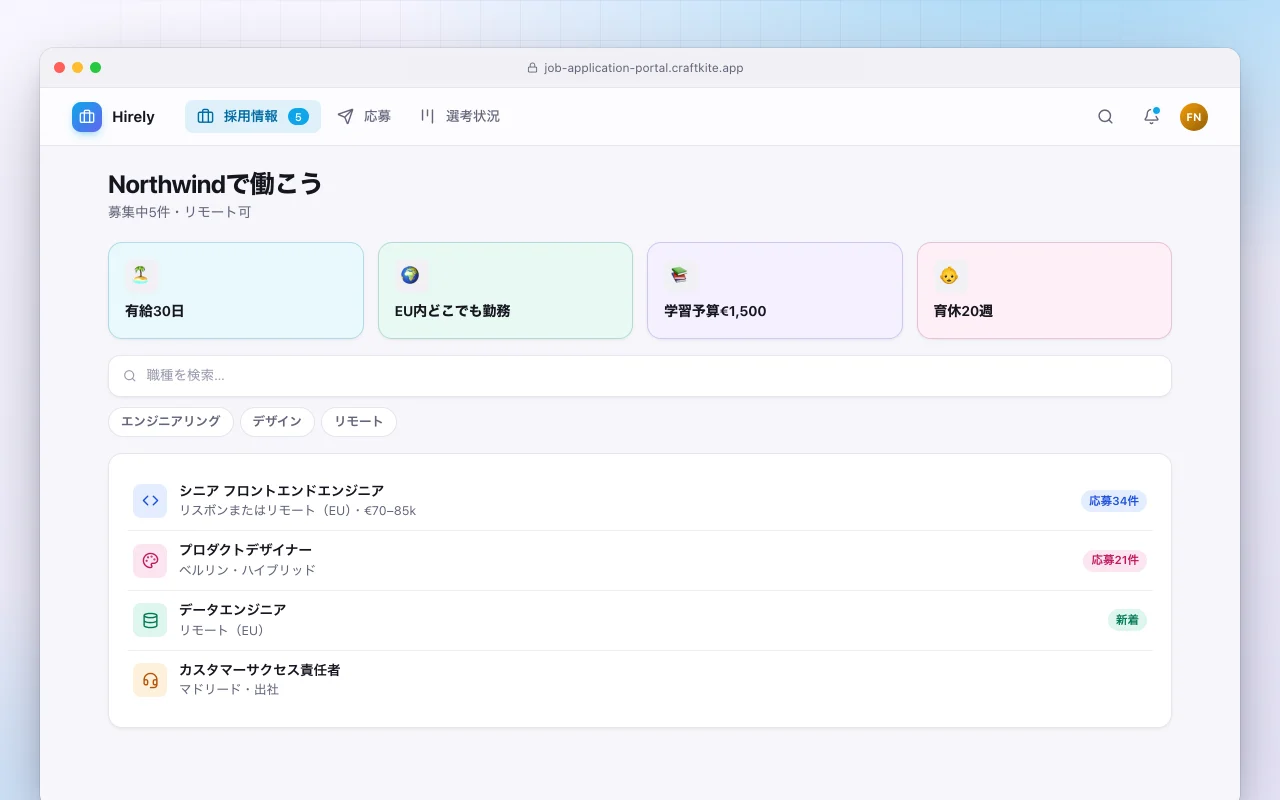Viewport: 1280px width, 800px height.
Task: Click リスボンまたはリモート（EU）・€70–85k text
Action: pyautogui.click(x=297, y=511)
